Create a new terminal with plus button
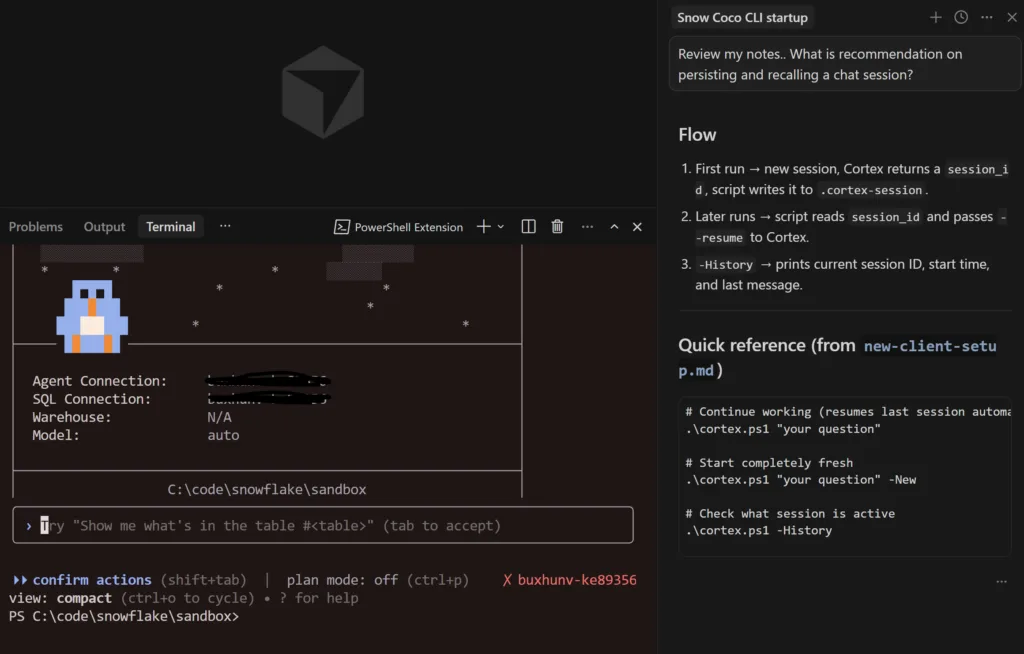The image size is (1024, 654). pos(483,227)
